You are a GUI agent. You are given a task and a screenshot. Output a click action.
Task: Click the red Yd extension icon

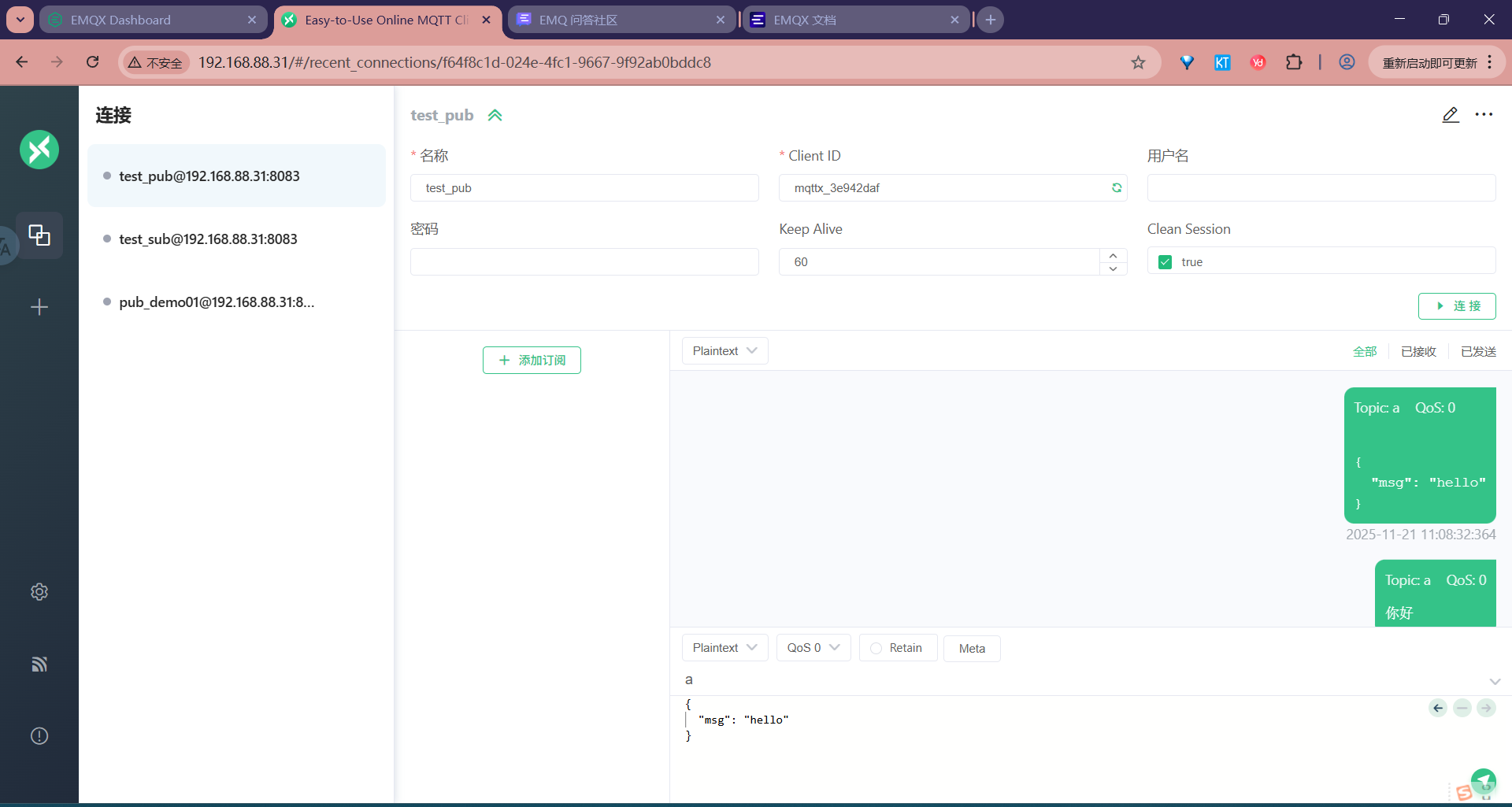1258,62
